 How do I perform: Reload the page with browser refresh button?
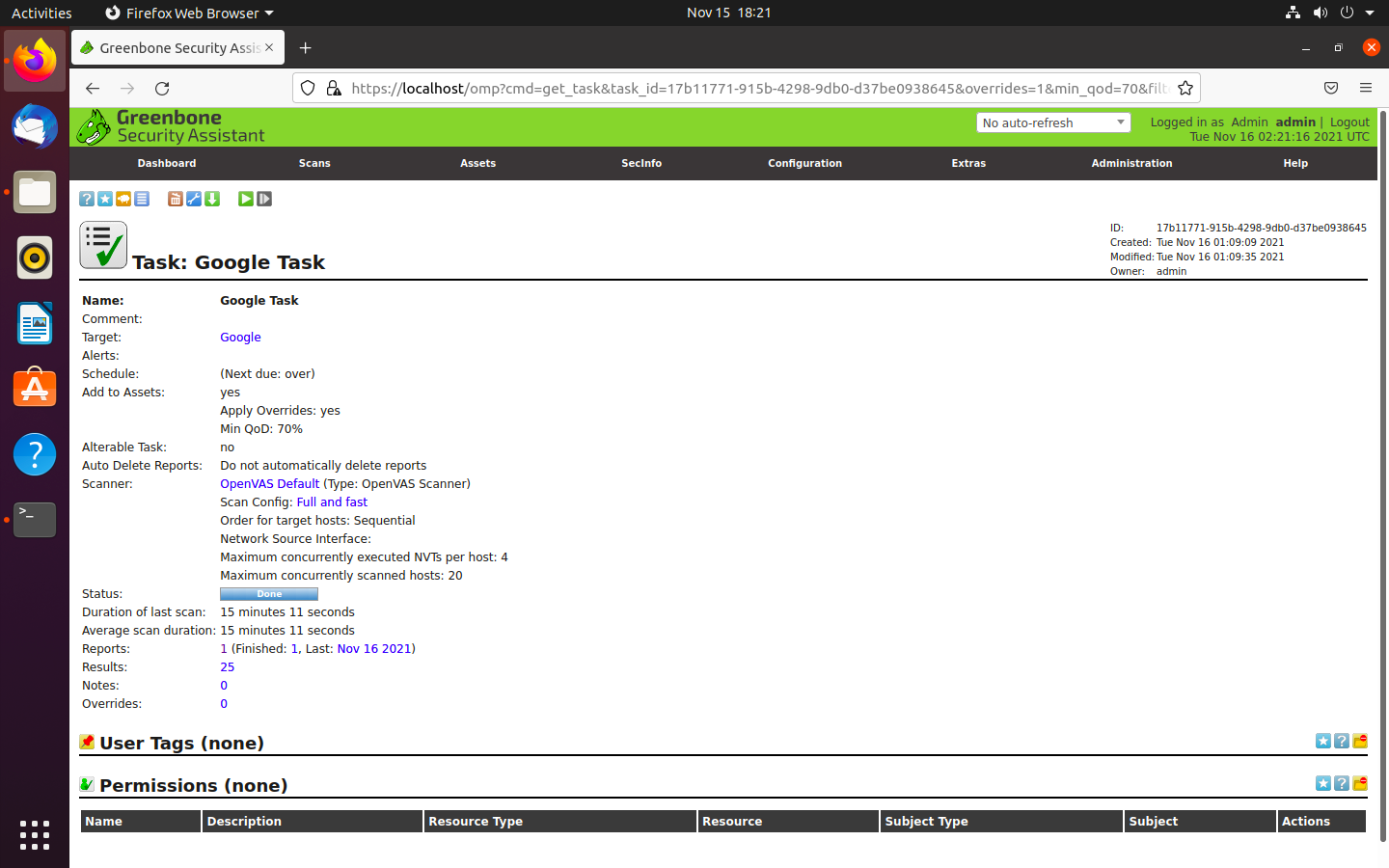pyautogui.click(x=162, y=88)
